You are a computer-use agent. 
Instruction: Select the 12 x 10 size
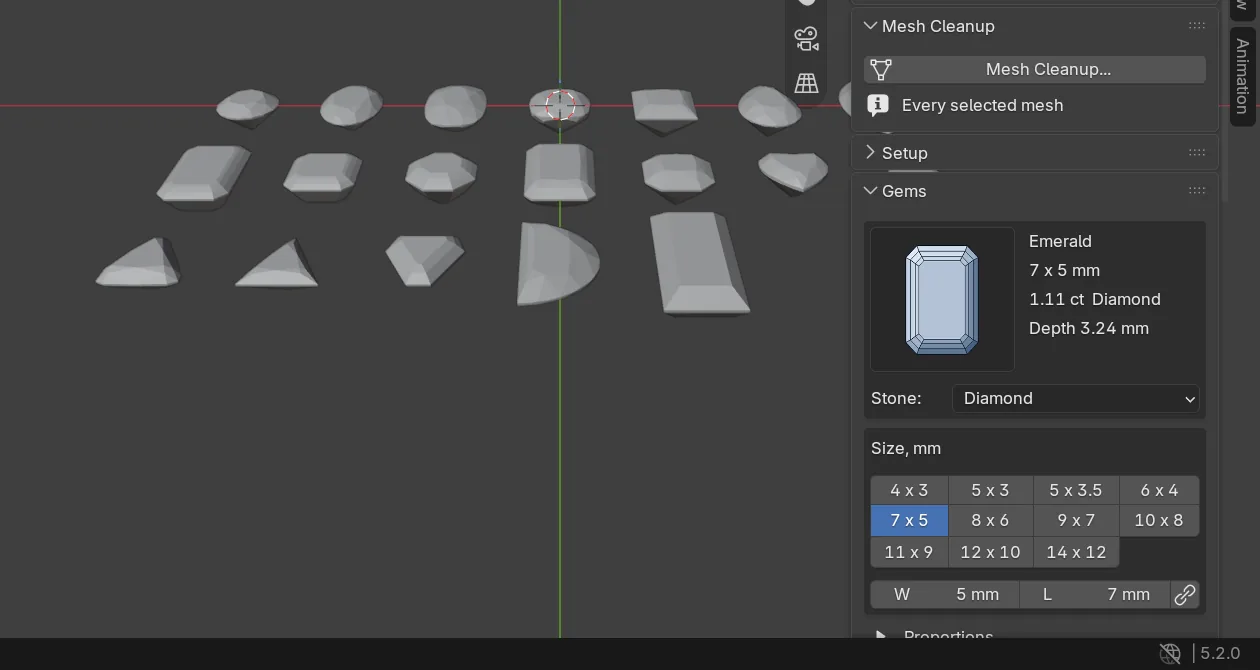tap(990, 552)
